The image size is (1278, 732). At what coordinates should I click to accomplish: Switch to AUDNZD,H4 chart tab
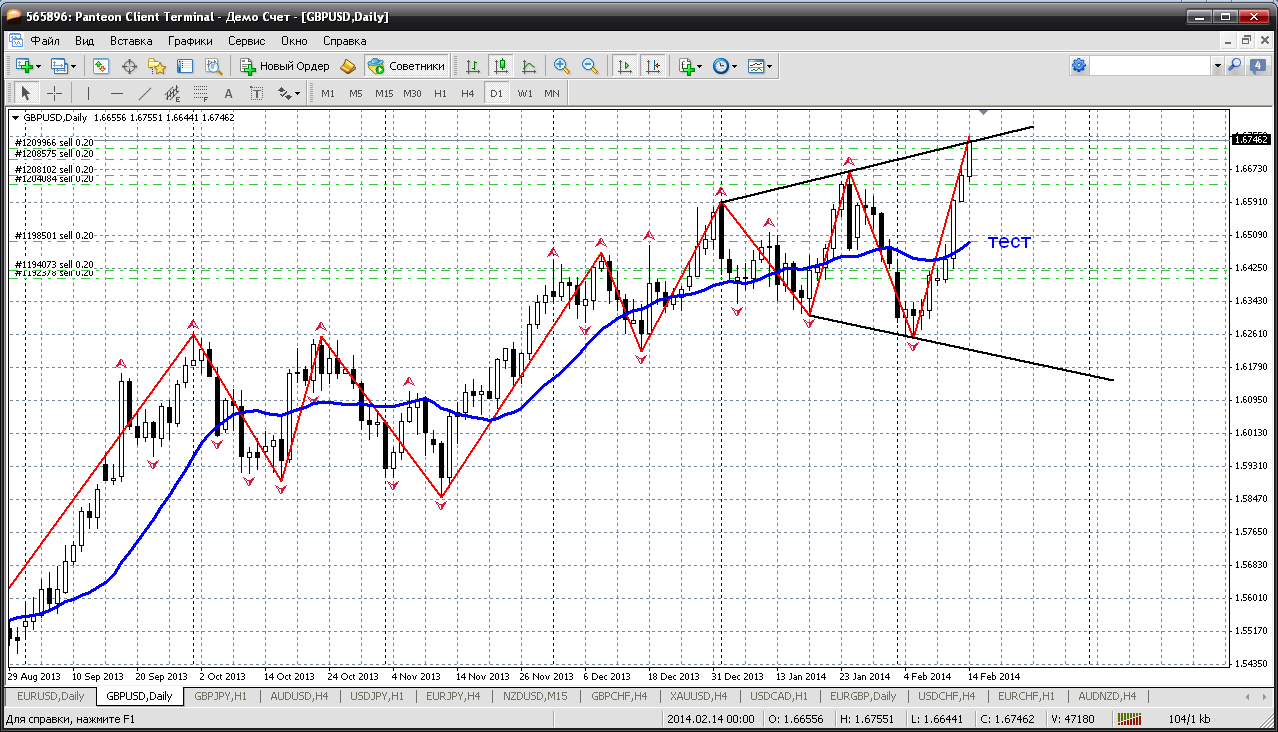click(1106, 696)
